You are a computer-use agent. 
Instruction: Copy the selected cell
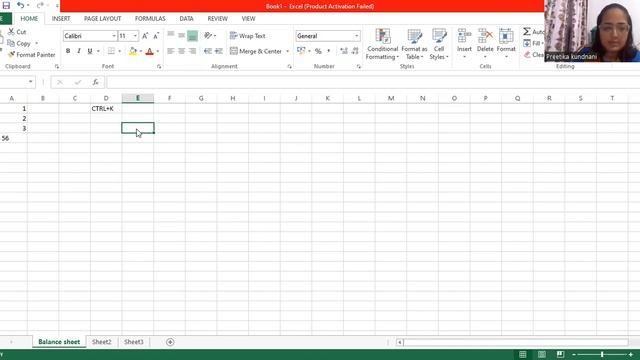click(19, 43)
